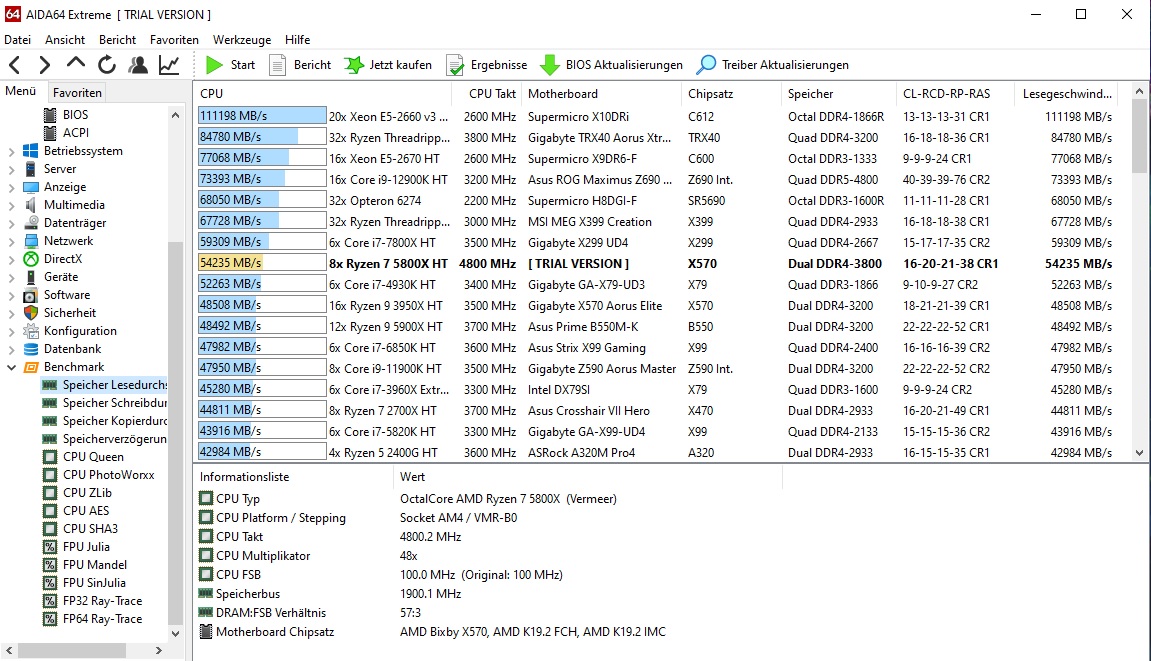Click the DirectX Xbox icon
This screenshot has width=1151, height=661.
(x=31, y=259)
